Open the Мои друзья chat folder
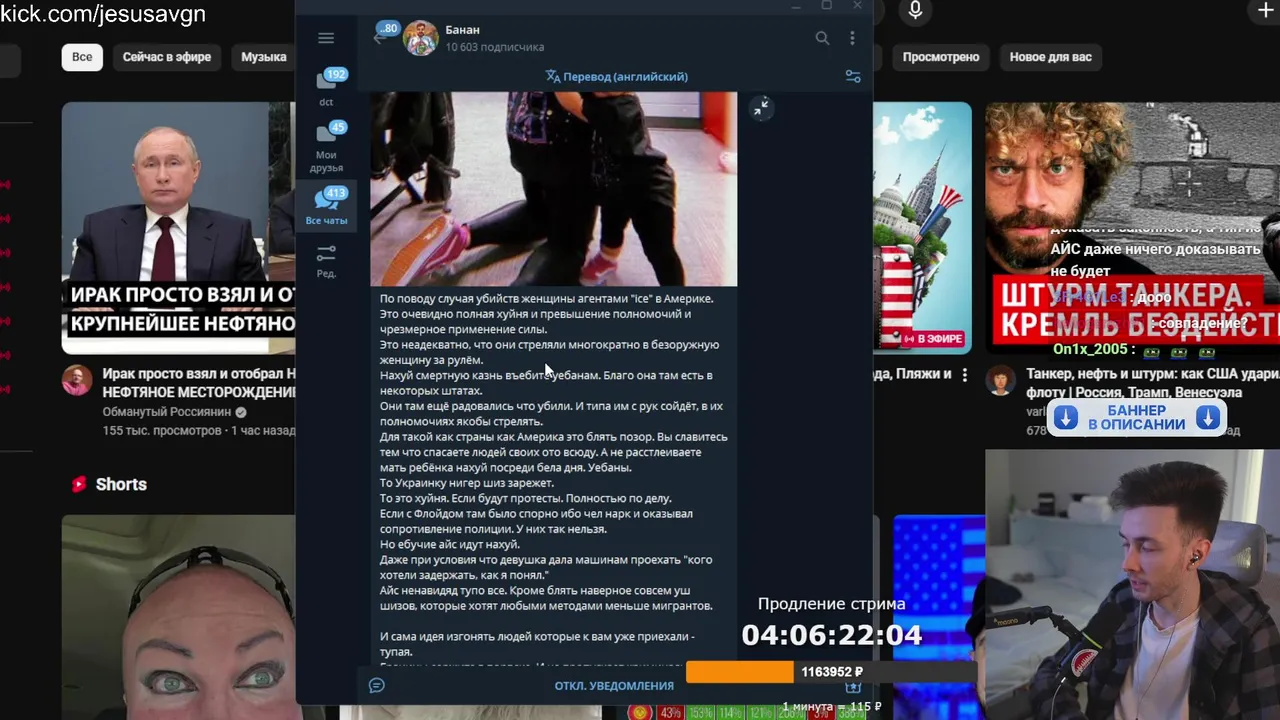 tap(326, 147)
